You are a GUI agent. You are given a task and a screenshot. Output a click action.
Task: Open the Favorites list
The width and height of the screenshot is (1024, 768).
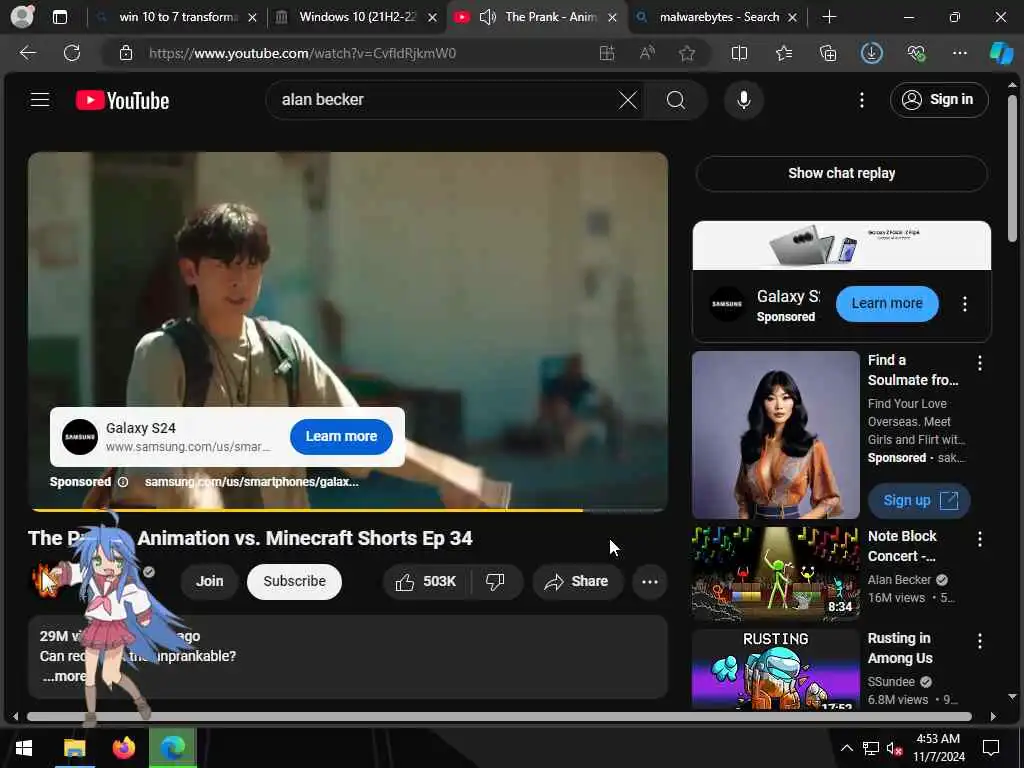[x=784, y=53]
